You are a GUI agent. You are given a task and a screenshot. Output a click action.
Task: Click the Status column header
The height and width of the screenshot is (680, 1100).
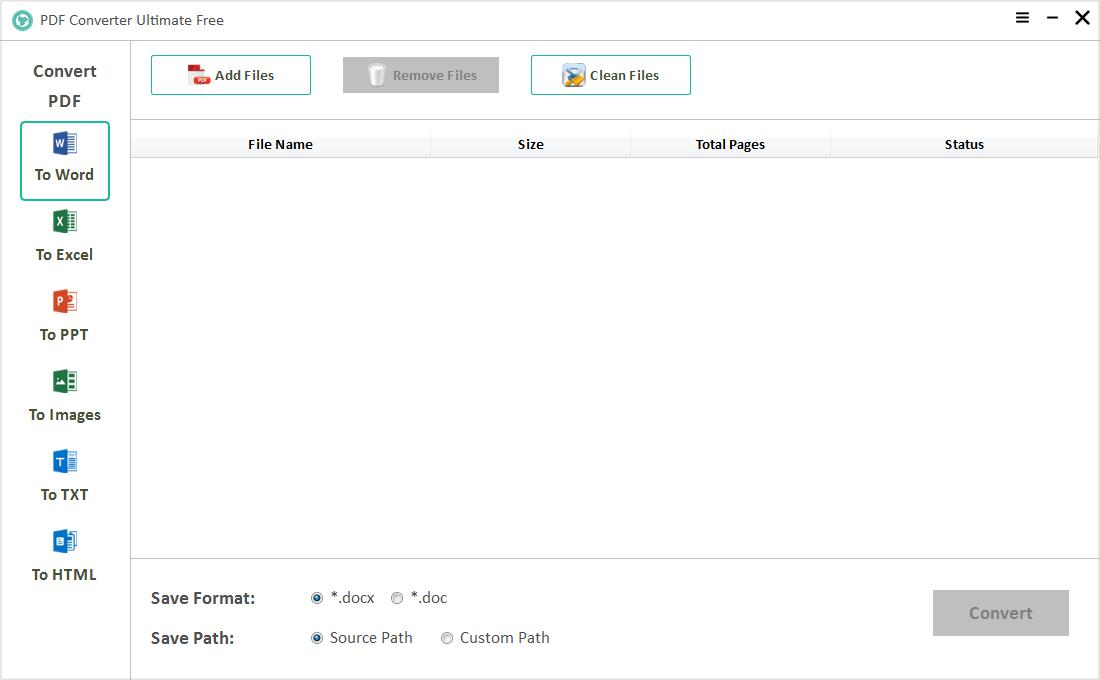963,144
